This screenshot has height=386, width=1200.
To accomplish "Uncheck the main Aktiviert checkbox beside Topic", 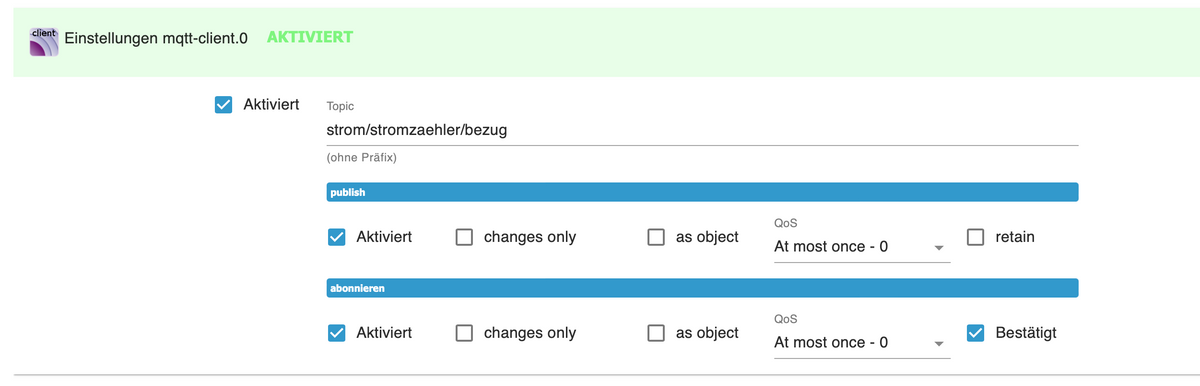I will tap(224, 104).
